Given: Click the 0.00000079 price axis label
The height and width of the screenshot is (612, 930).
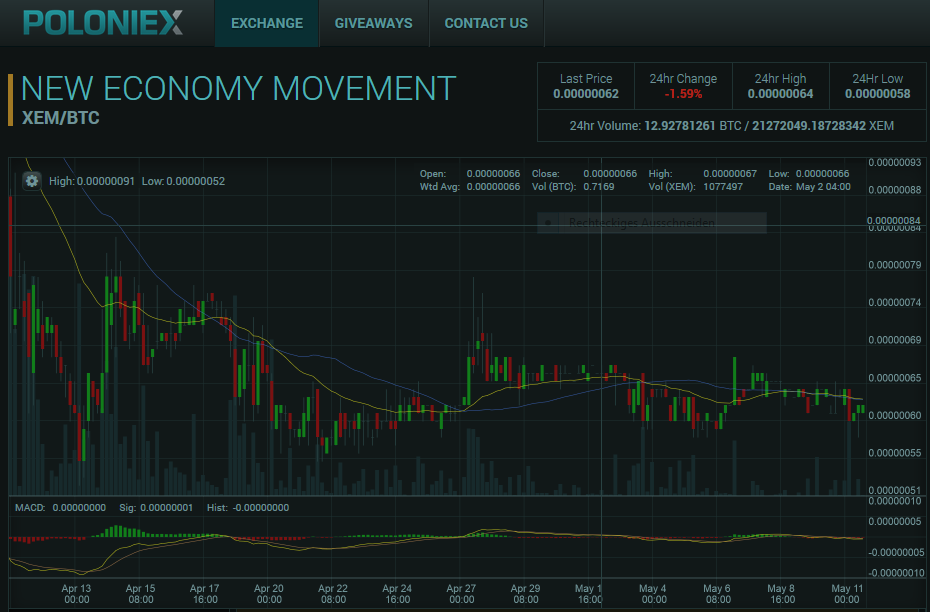Looking at the screenshot, I should 894,264.
